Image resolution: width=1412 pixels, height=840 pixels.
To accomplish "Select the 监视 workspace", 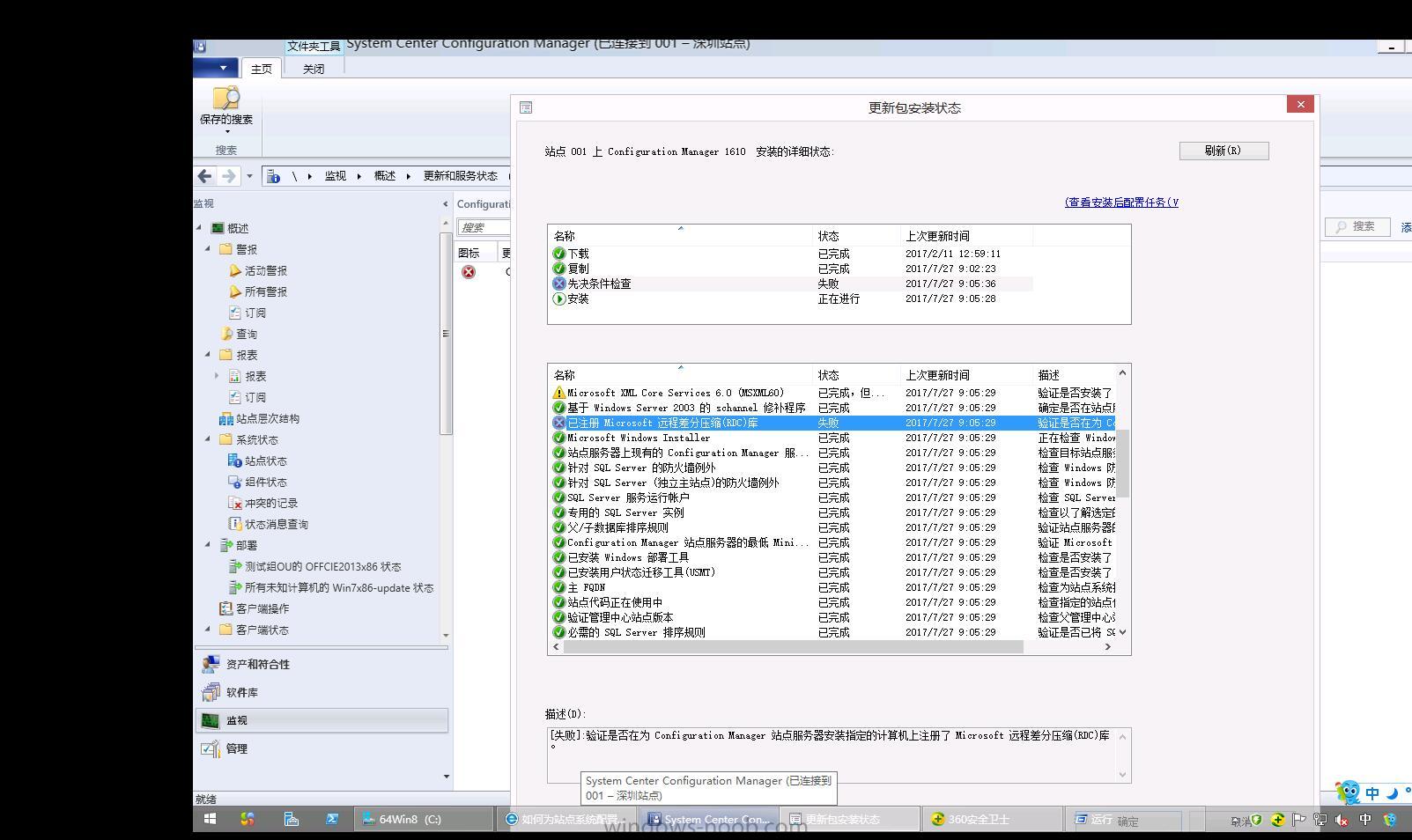I will pyautogui.click(x=322, y=720).
